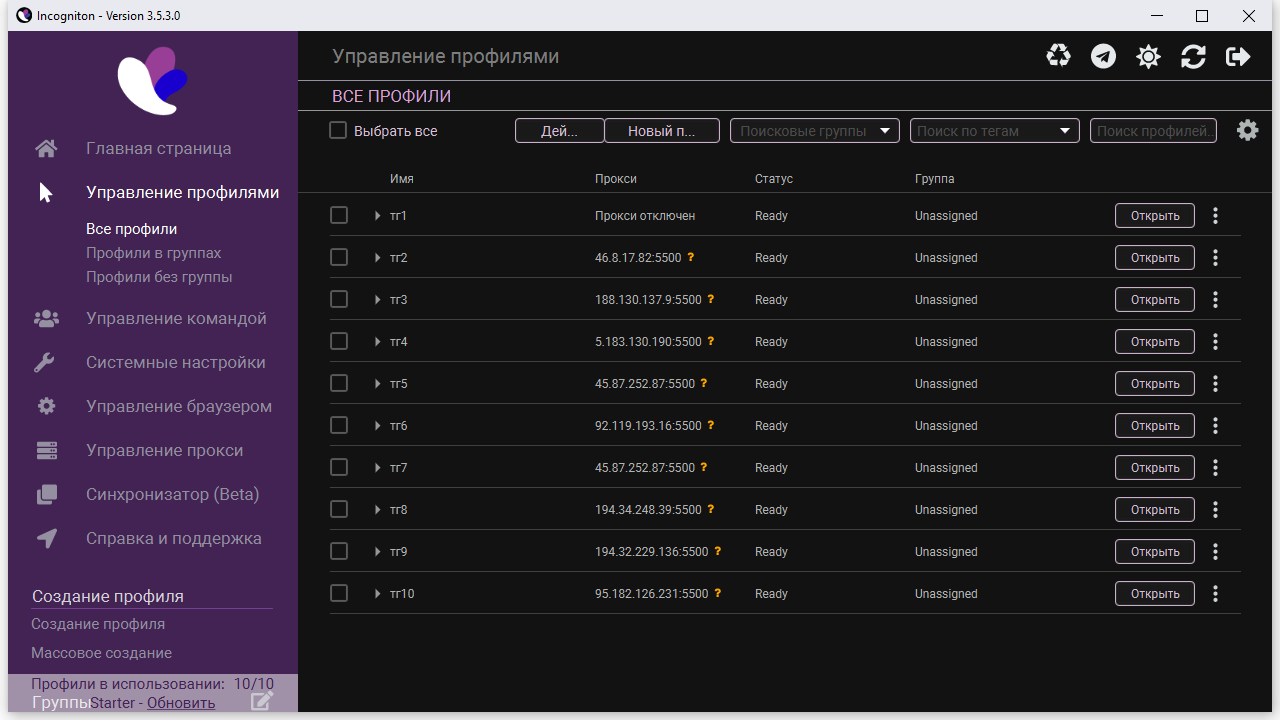Click the logout icon in header
Viewport: 1280px width, 720px height.
coord(1238,57)
